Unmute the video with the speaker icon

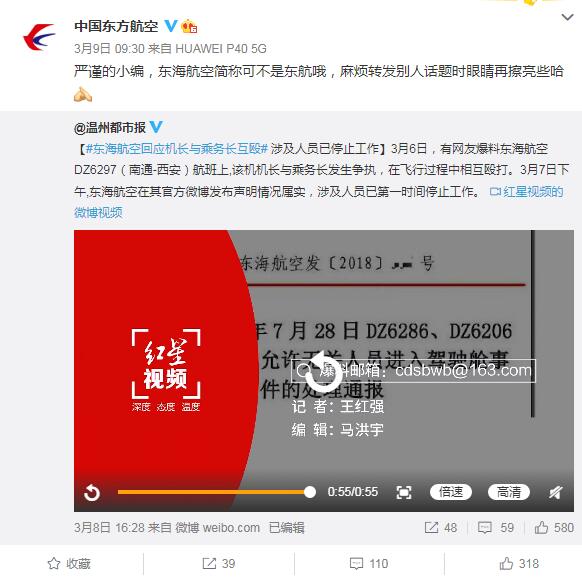(x=556, y=493)
